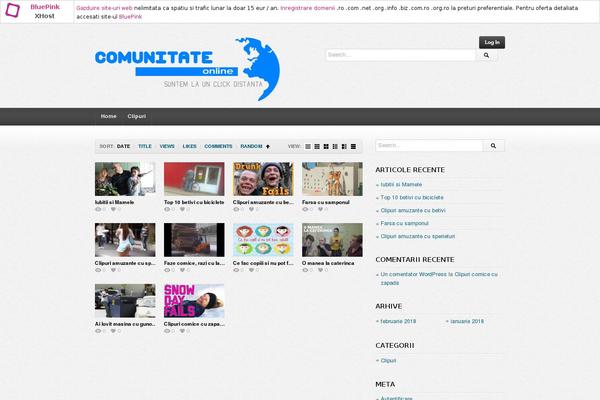Sort videos by Title
The height and width of the screenshot is (400, 600).
145,147
